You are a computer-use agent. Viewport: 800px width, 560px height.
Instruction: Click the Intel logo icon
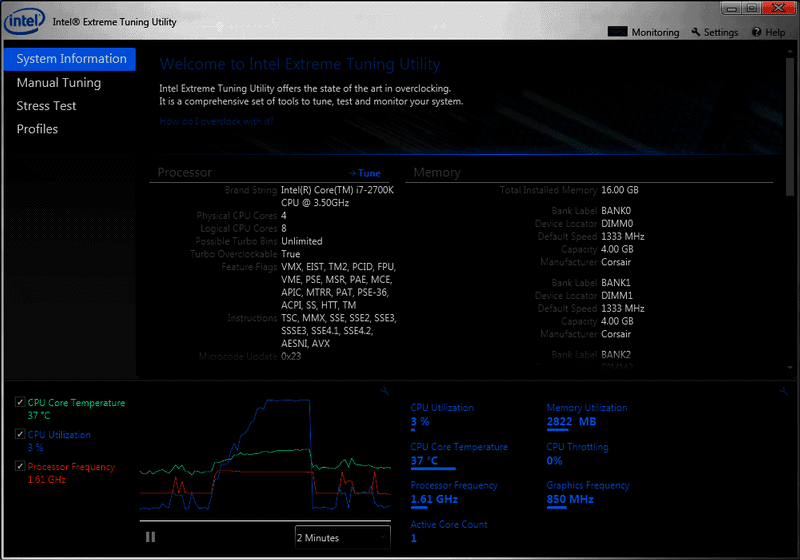click(24, 21)
